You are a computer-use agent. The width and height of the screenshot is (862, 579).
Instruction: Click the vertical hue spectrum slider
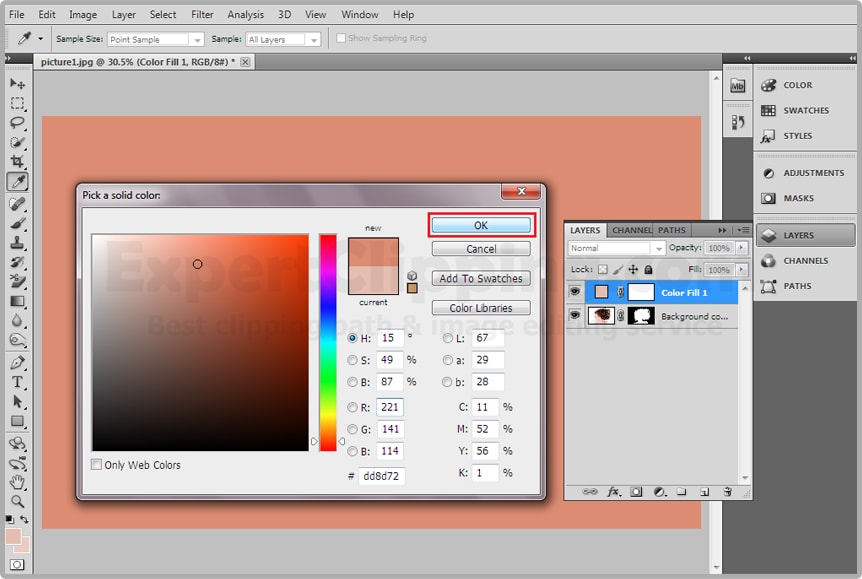click(x=328, y=342)
